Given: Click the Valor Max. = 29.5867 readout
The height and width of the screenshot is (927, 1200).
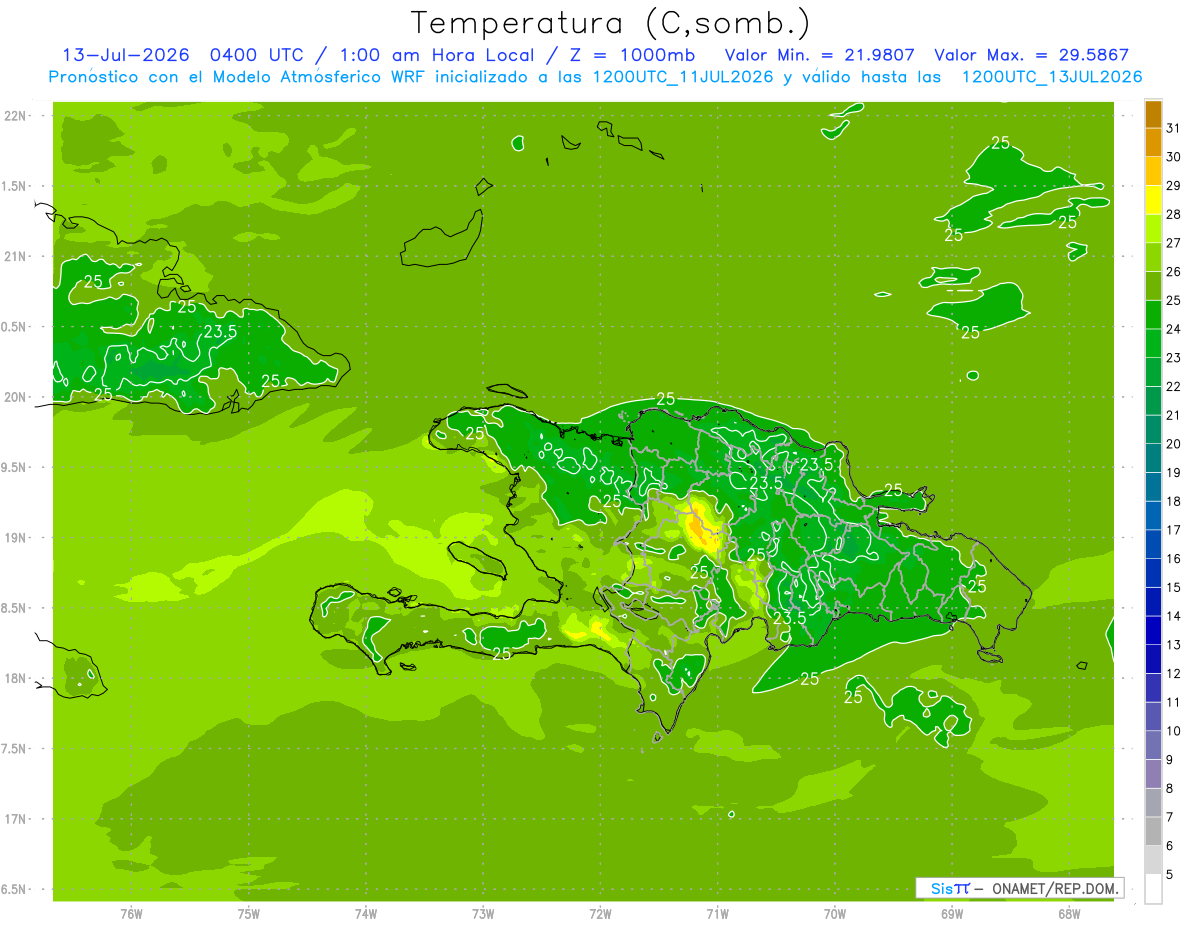Looking at the screenshot, I should [x=1032, y=55].
